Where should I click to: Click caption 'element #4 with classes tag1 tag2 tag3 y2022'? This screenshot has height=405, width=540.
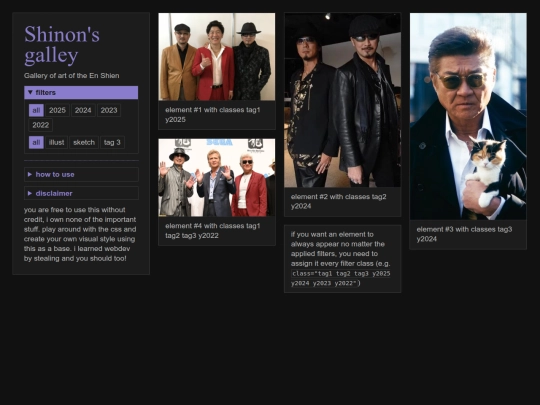click(213, 231)
